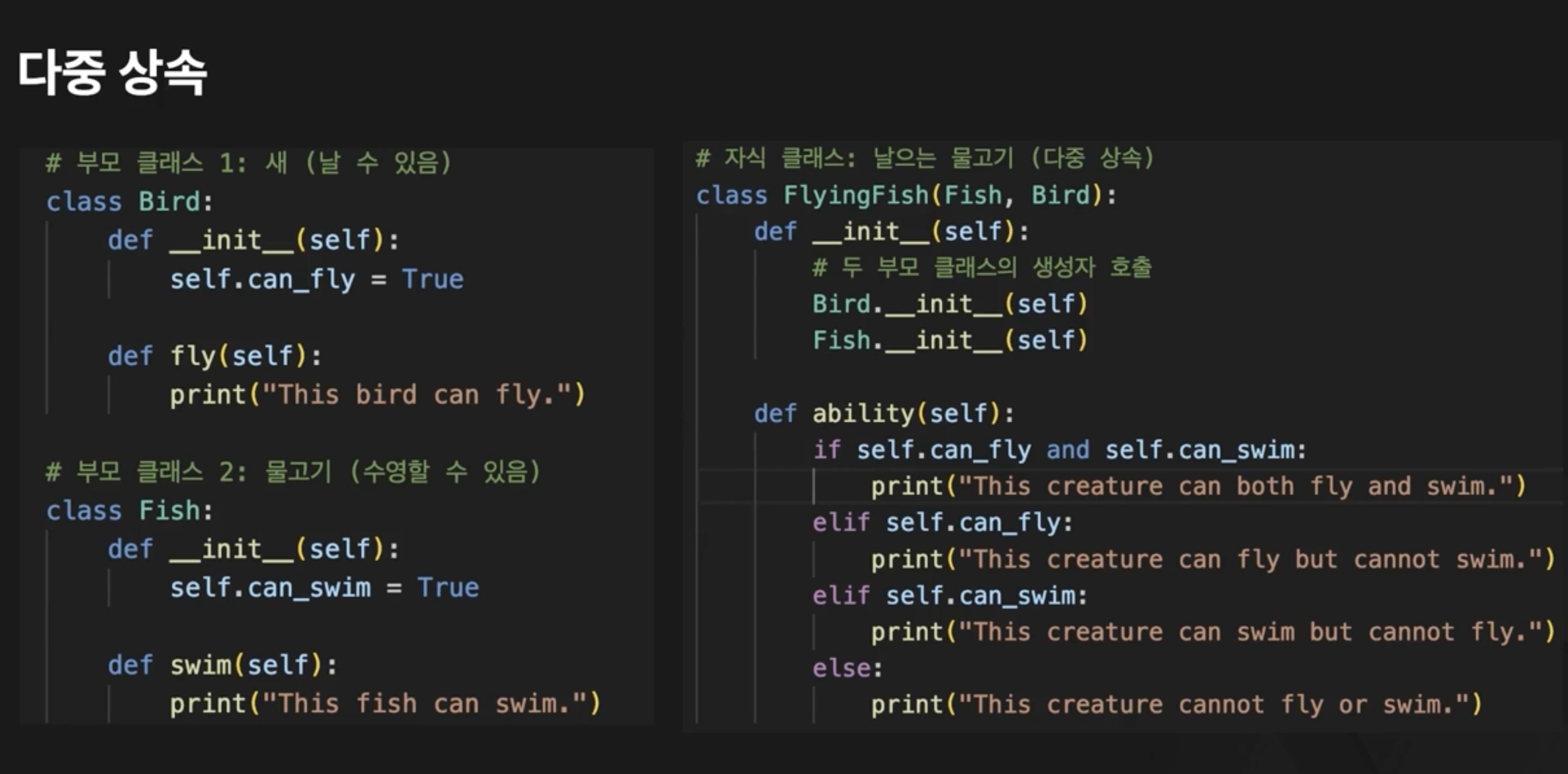Click the 'Fish.__init__(self)' call line
1568x774 pixels.
point(949,340)
